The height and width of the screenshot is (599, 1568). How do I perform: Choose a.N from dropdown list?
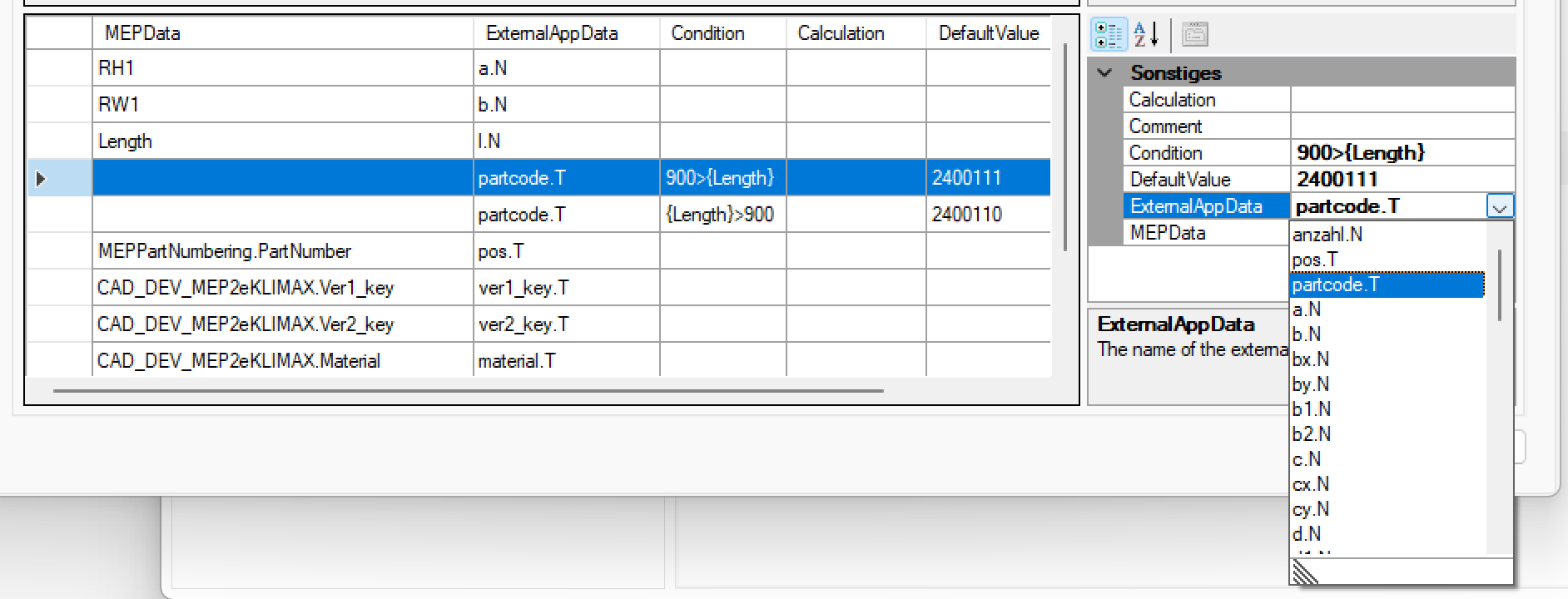click(1387, 309)
